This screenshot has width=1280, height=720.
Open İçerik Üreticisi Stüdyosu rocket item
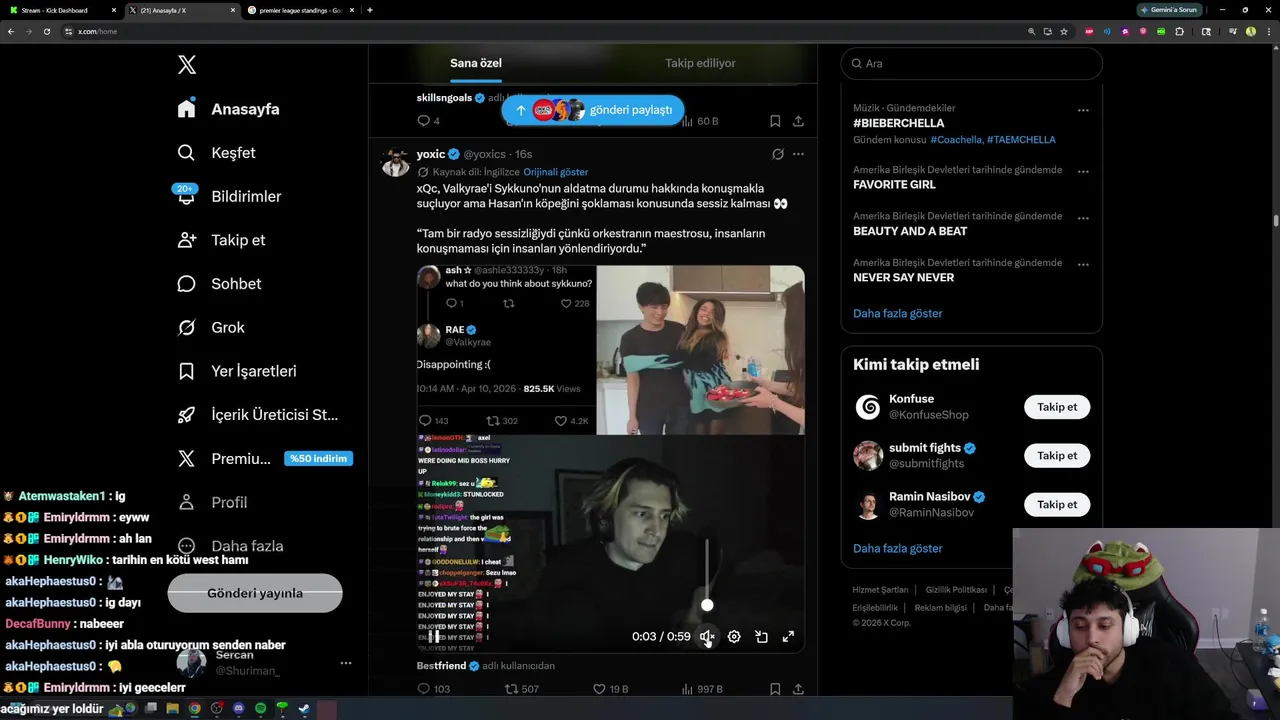pos(258,415)
